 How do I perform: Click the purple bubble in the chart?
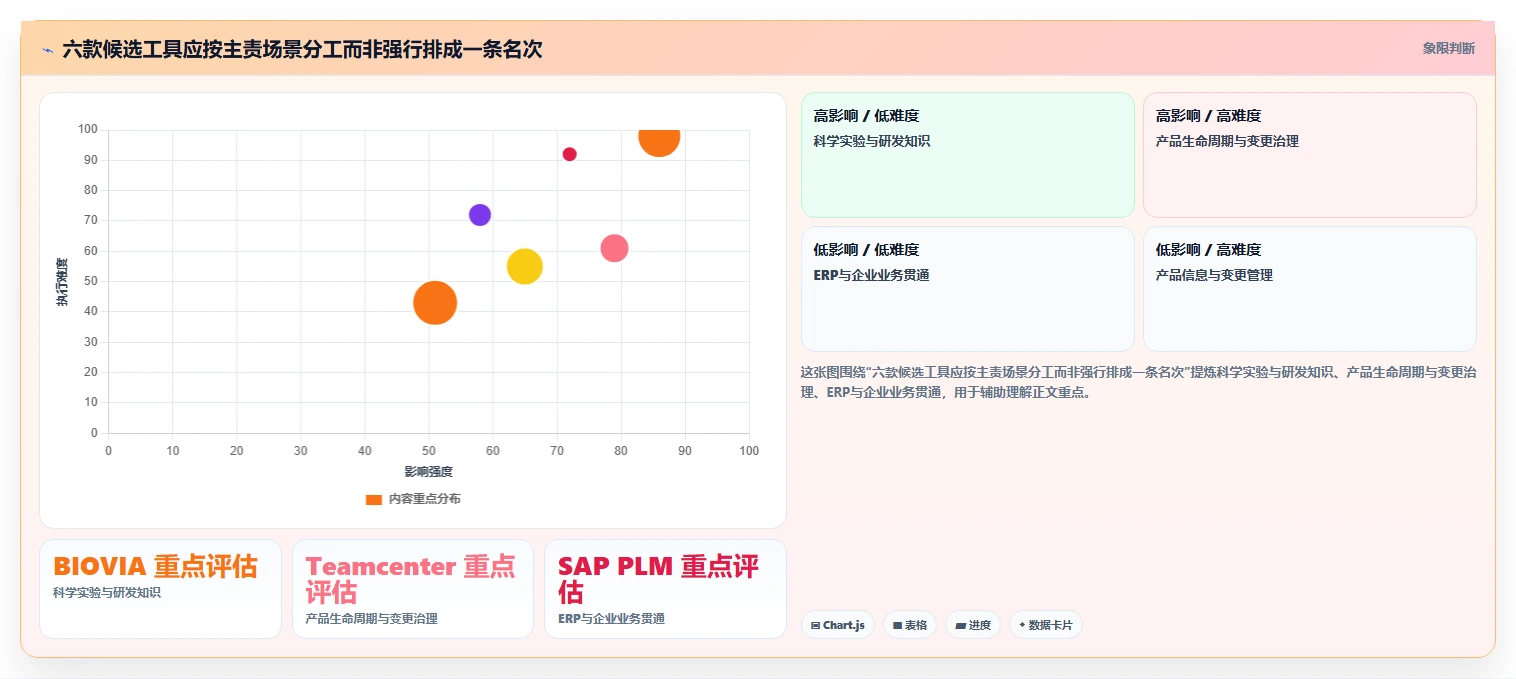click(x=480, y=215)
